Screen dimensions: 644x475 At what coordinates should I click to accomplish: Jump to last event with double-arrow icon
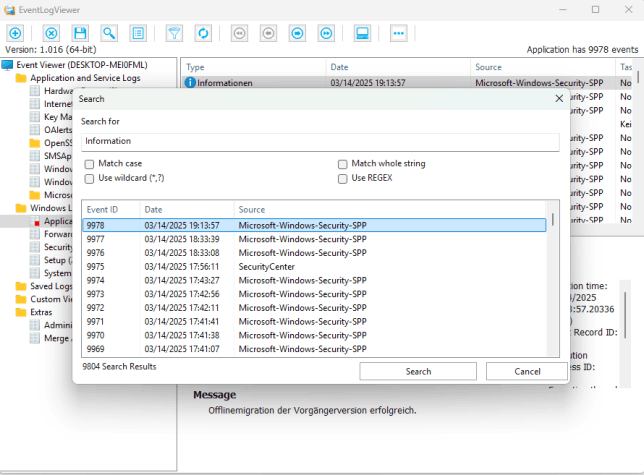(326, 33)
